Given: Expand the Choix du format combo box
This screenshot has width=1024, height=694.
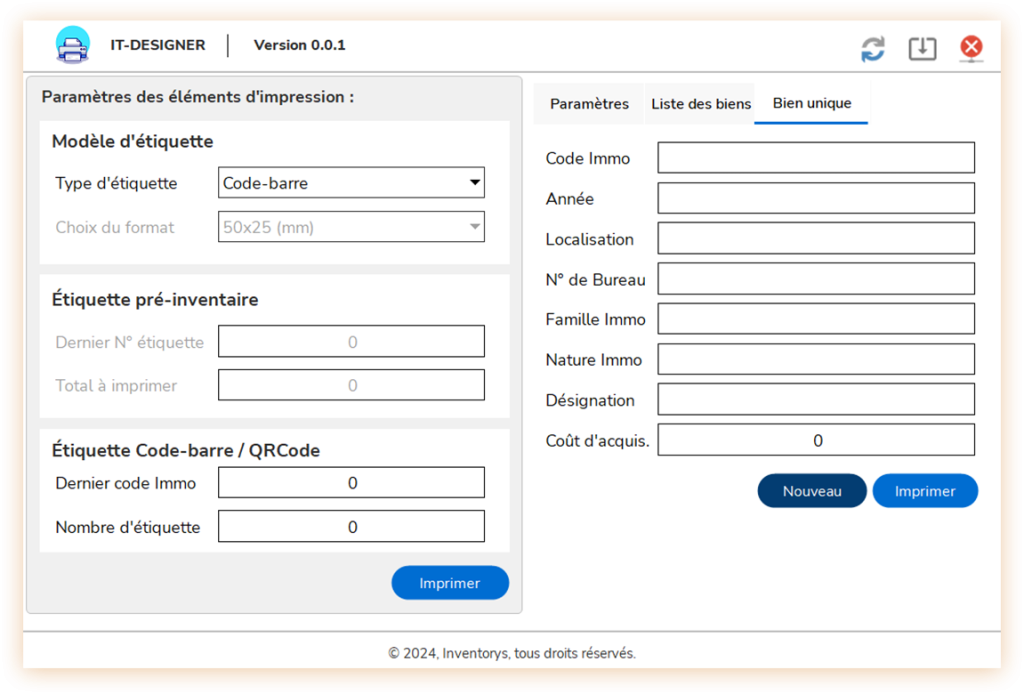Looking at the screenshot, I should click(351, 227).
